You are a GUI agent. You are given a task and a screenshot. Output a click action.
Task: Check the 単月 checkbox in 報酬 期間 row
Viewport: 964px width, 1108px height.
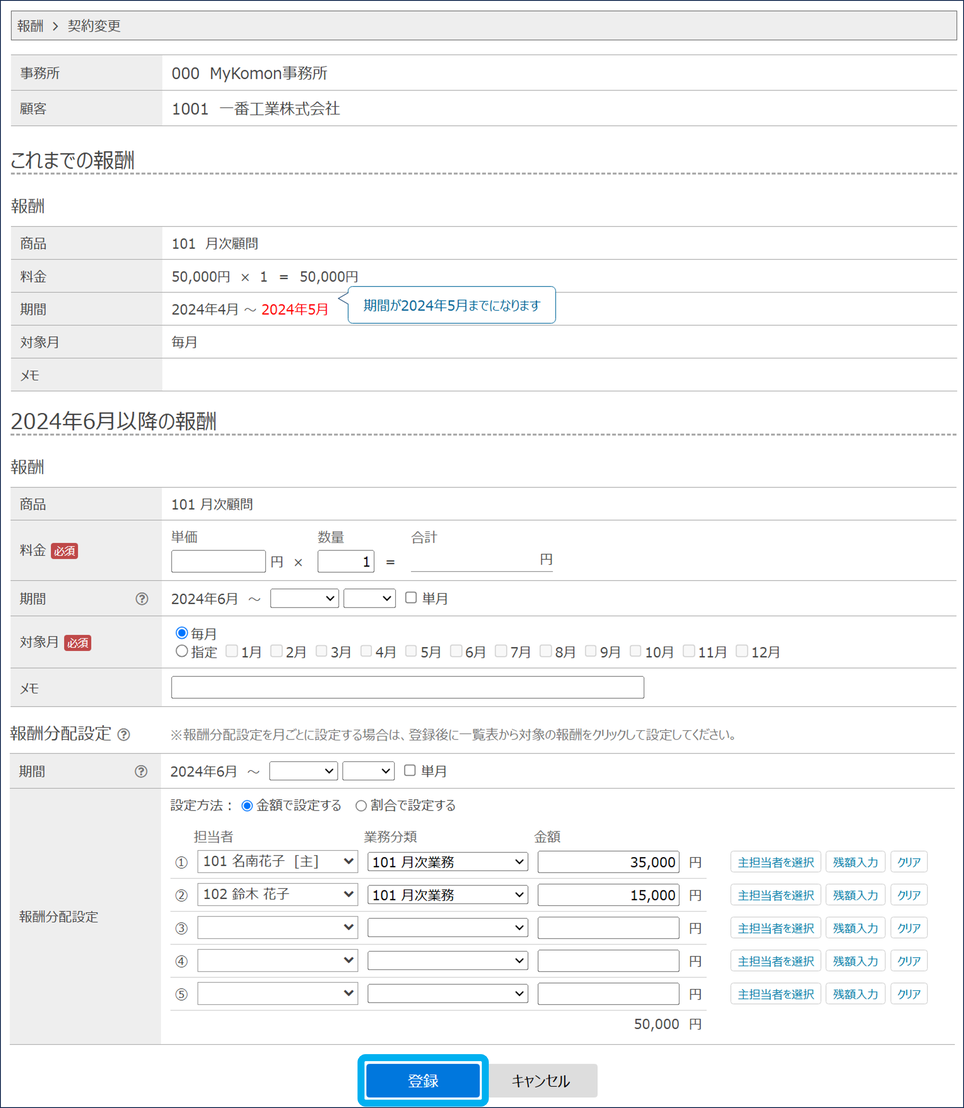pos(412,598)
